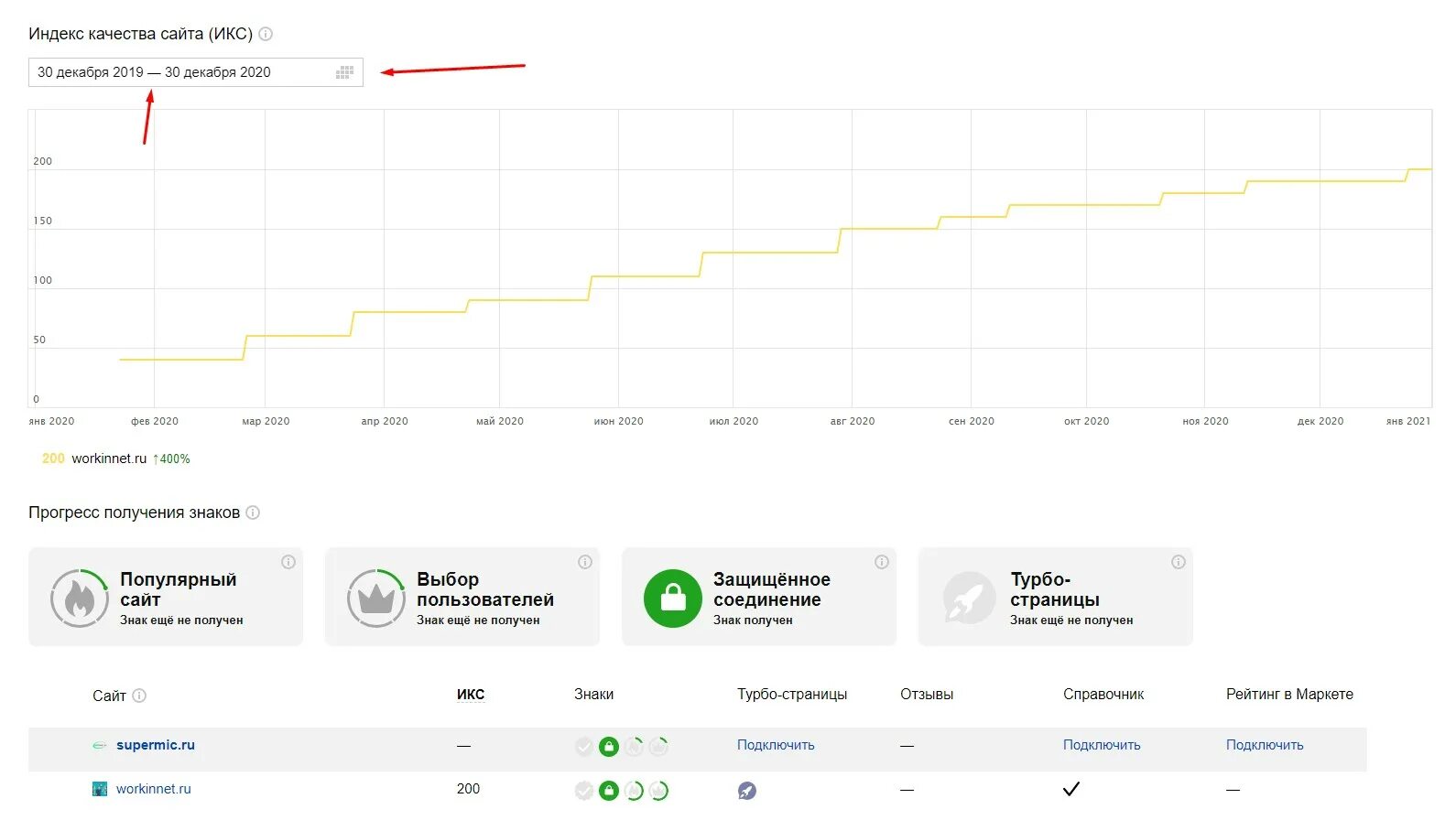Open info tooltip next to Индекс качества сайта

click(266, 34)
